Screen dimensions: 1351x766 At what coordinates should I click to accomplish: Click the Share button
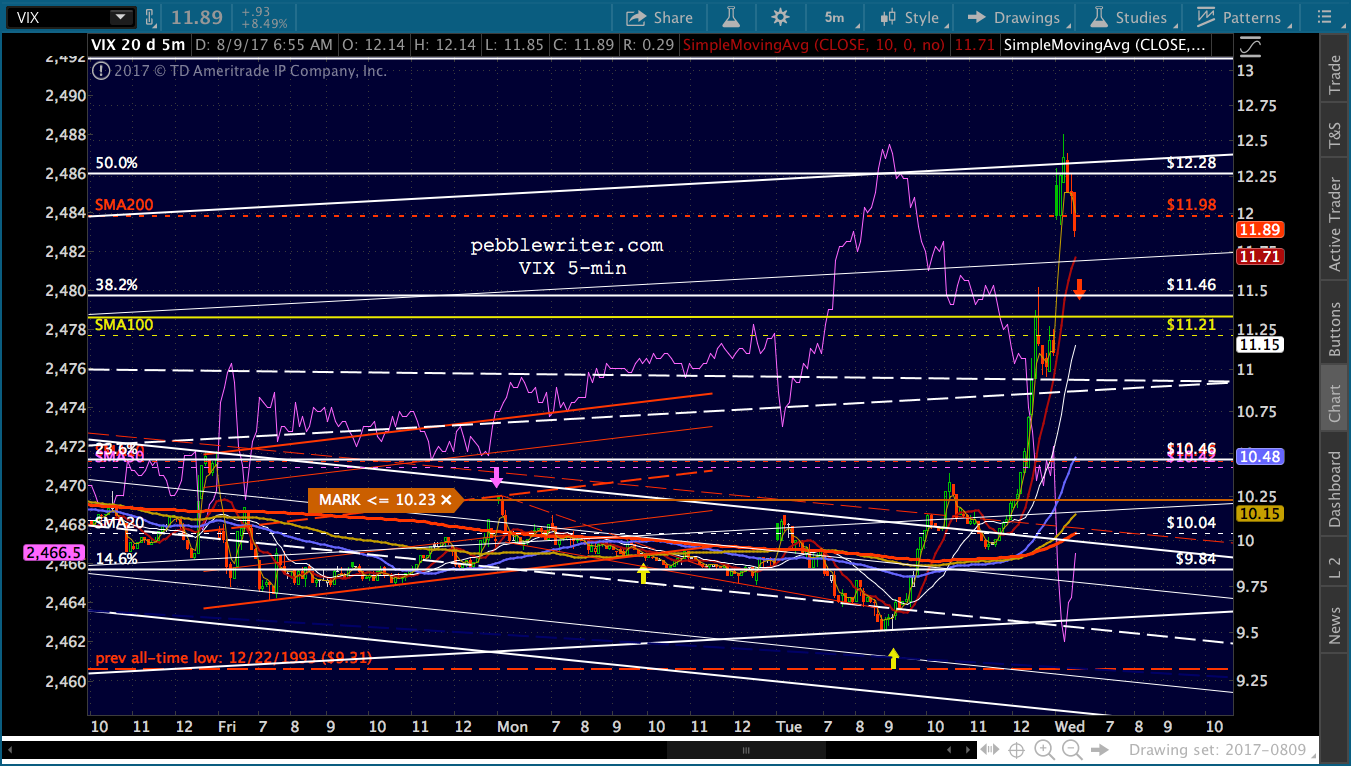coord(660,17)
